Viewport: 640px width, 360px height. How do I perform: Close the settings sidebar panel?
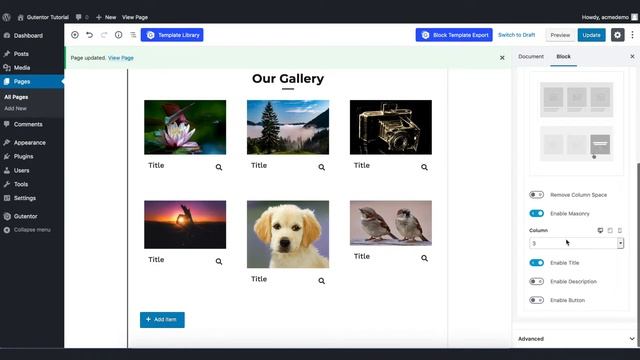[632, 56]
